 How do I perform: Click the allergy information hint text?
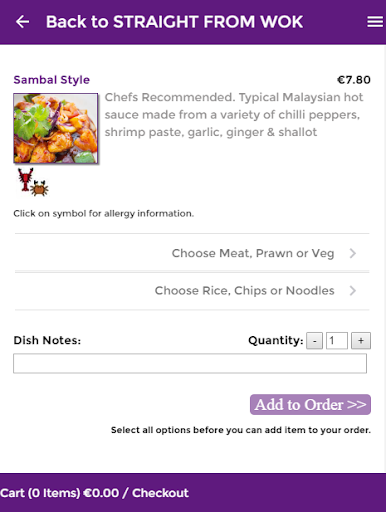(104, 214)
